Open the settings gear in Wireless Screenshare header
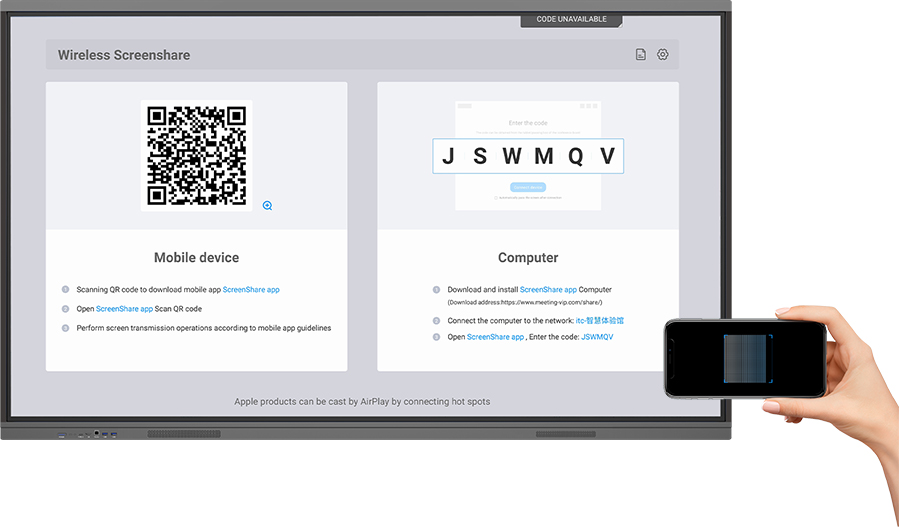The height and width of the screenshot is (527, 899). point(662,54)
